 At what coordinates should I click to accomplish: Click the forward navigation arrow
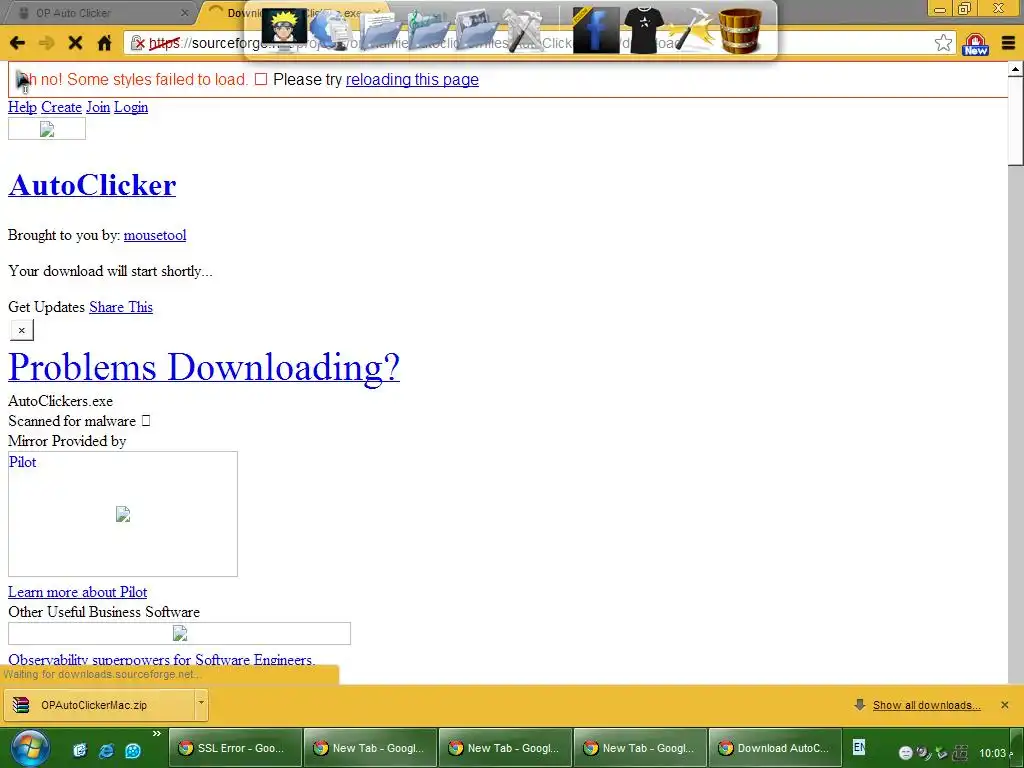pos(46,43)
